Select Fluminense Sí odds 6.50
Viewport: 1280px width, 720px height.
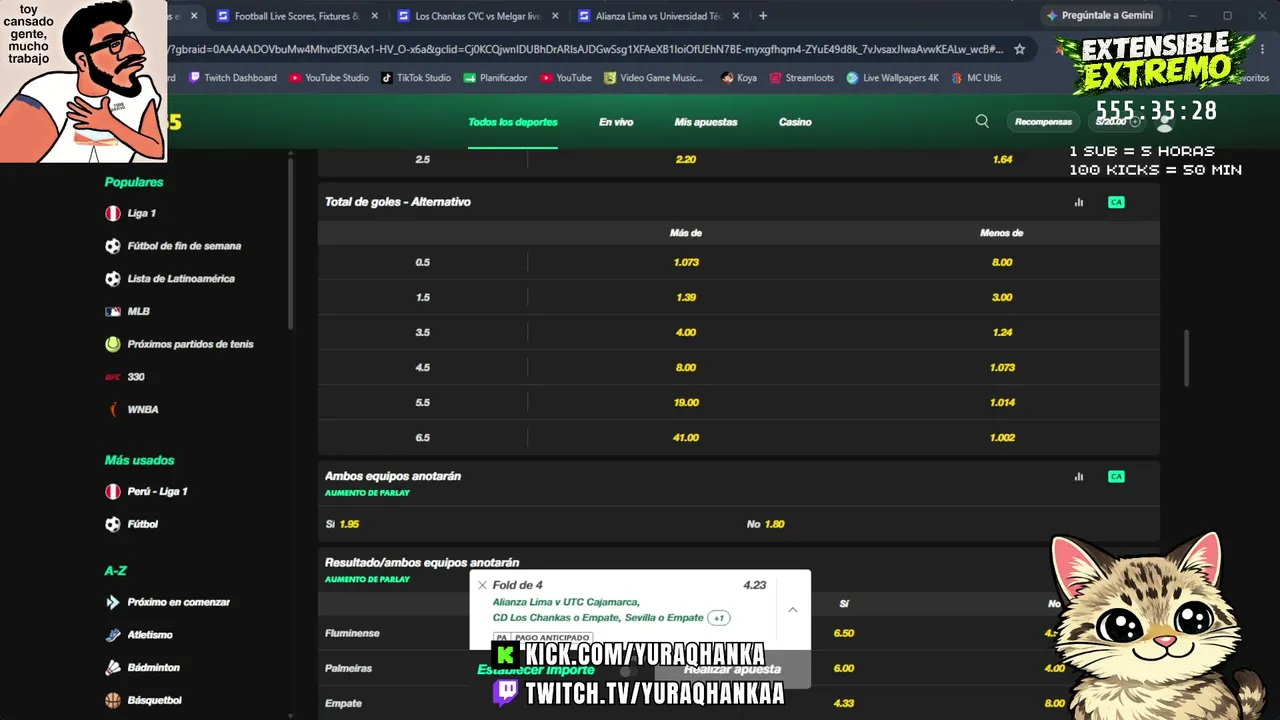click(844, 633)
